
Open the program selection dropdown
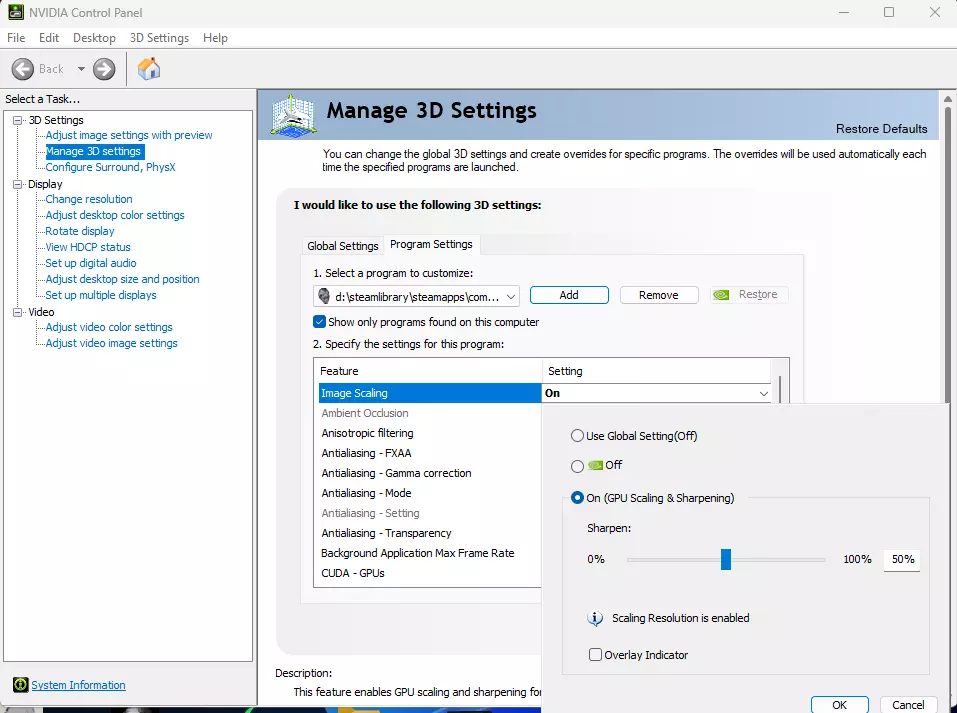[416, 297]
